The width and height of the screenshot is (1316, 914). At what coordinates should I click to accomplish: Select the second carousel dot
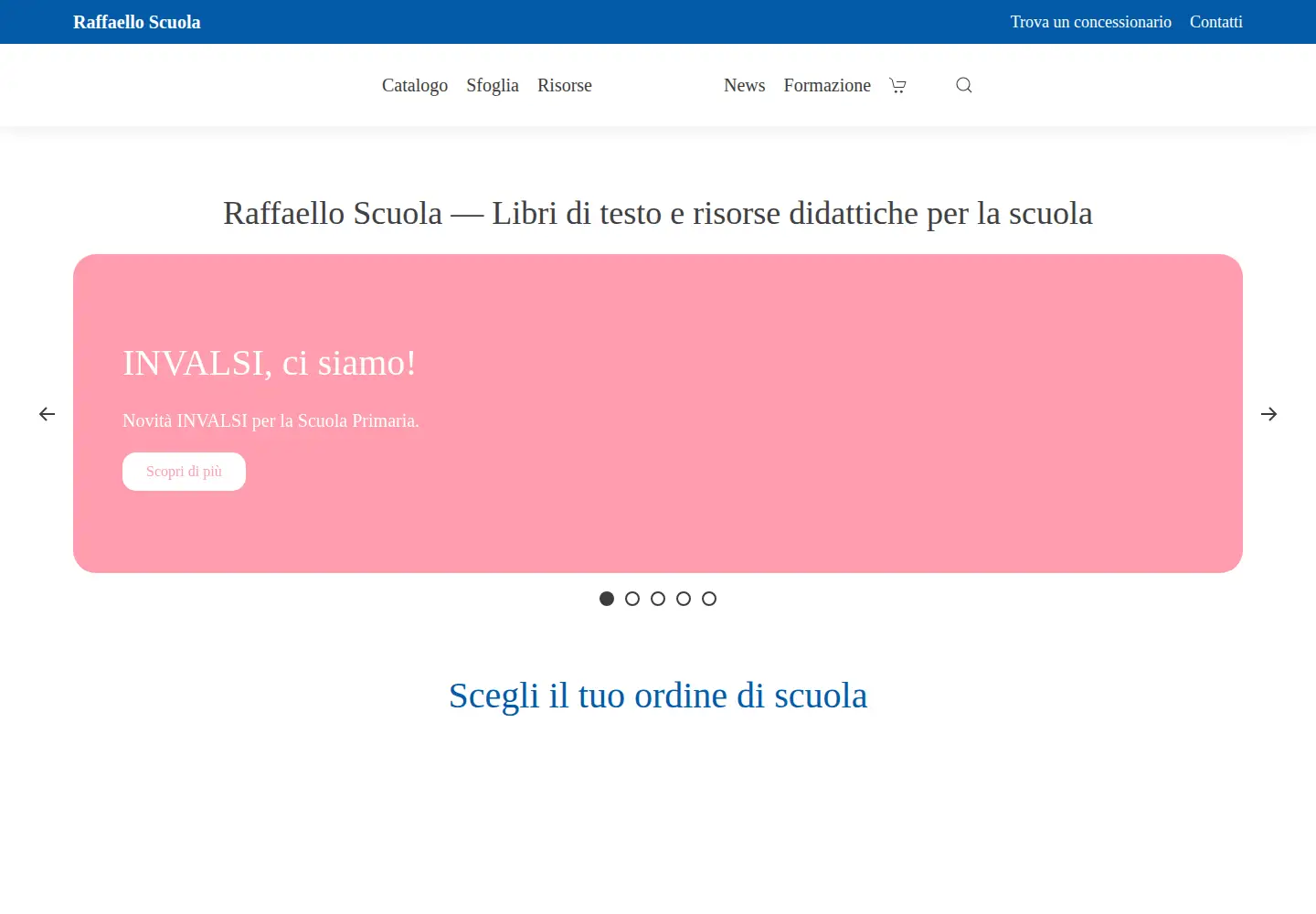point(632,599)
